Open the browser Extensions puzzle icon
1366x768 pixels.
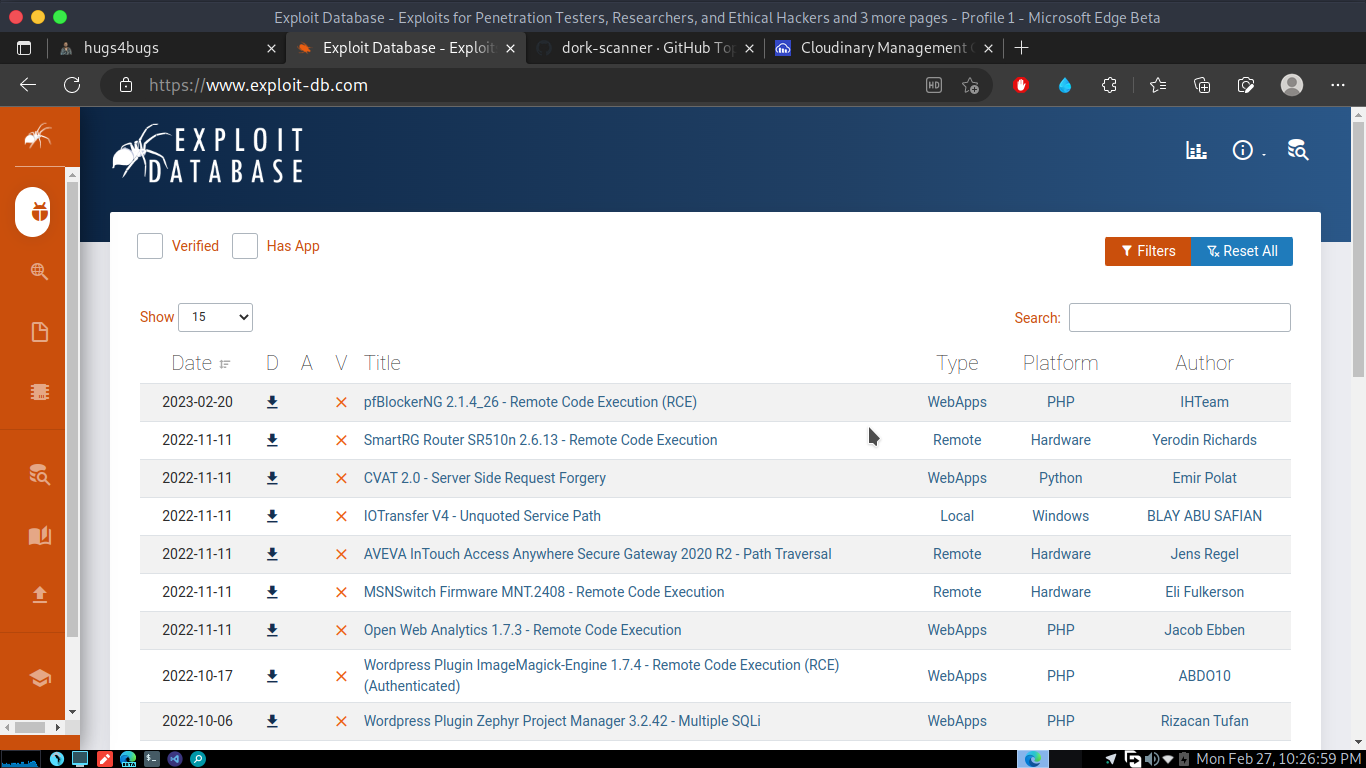pos(1109,85)
